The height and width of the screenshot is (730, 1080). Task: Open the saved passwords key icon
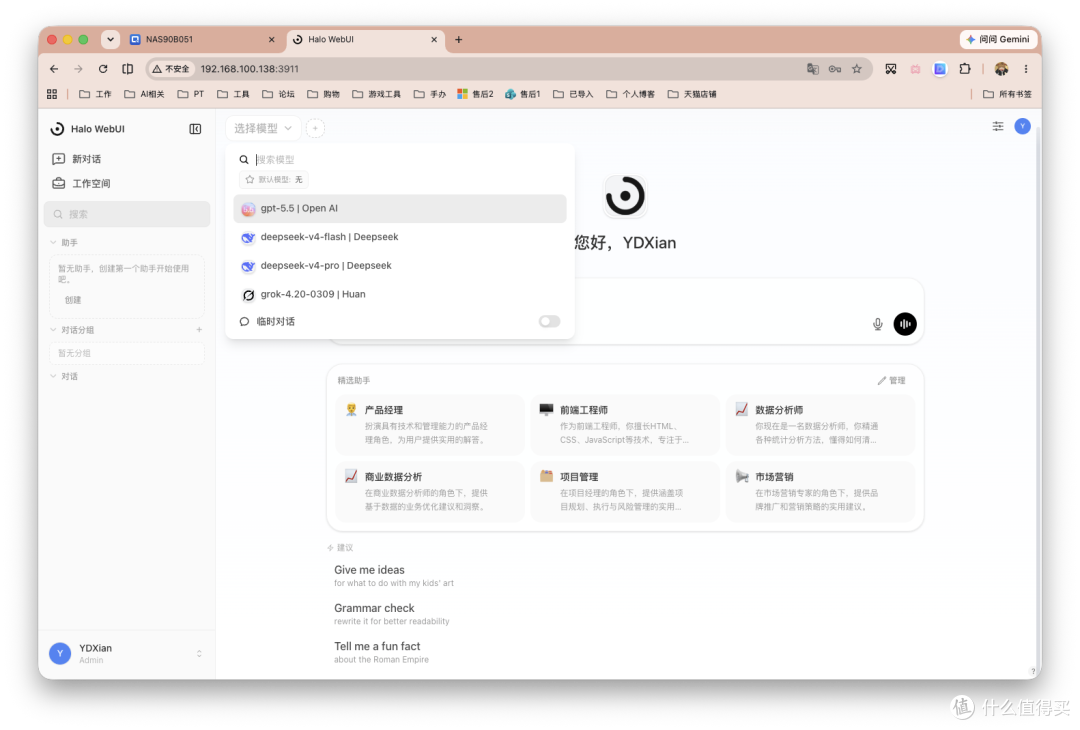click(835, 69)
